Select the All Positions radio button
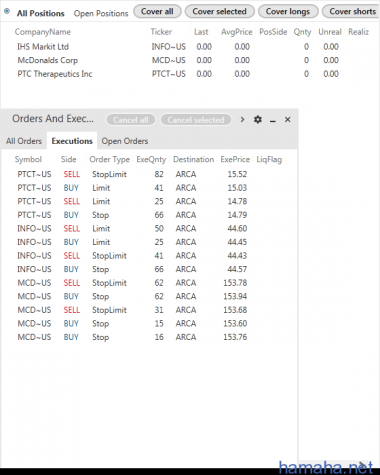This screenshot has width=380, height=475. pos(7,11)
